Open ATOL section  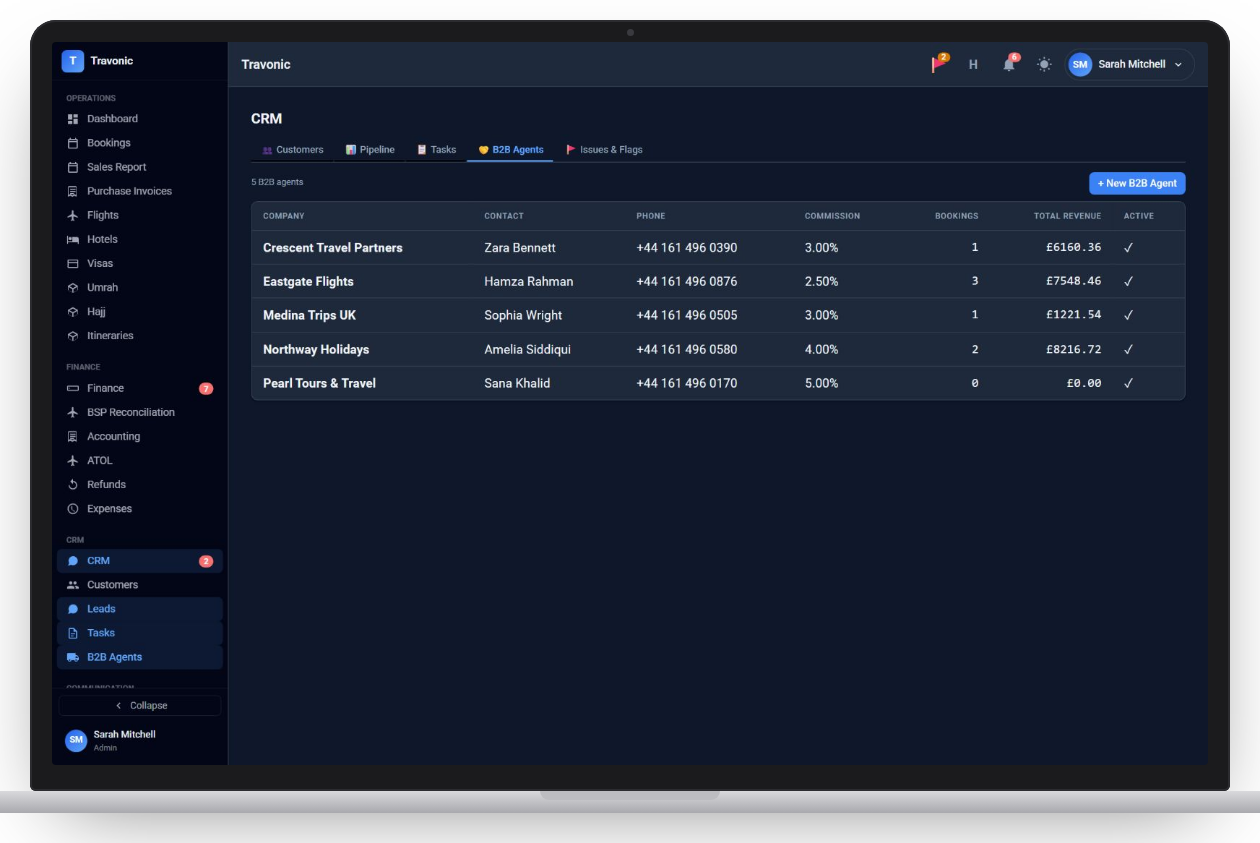[x=140, y=460]
